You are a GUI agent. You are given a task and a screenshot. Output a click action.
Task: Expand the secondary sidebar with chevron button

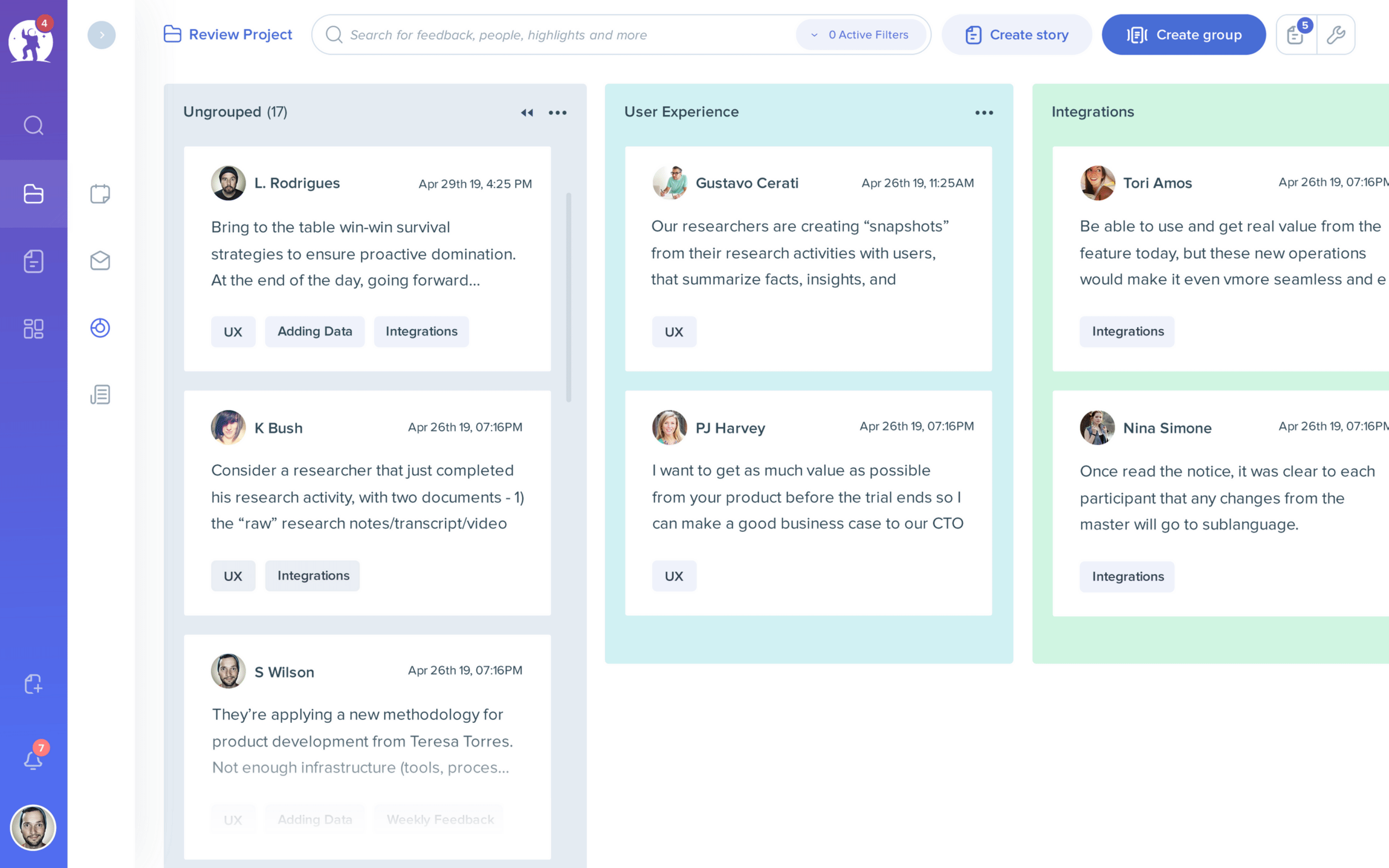[x=102, y=35]
